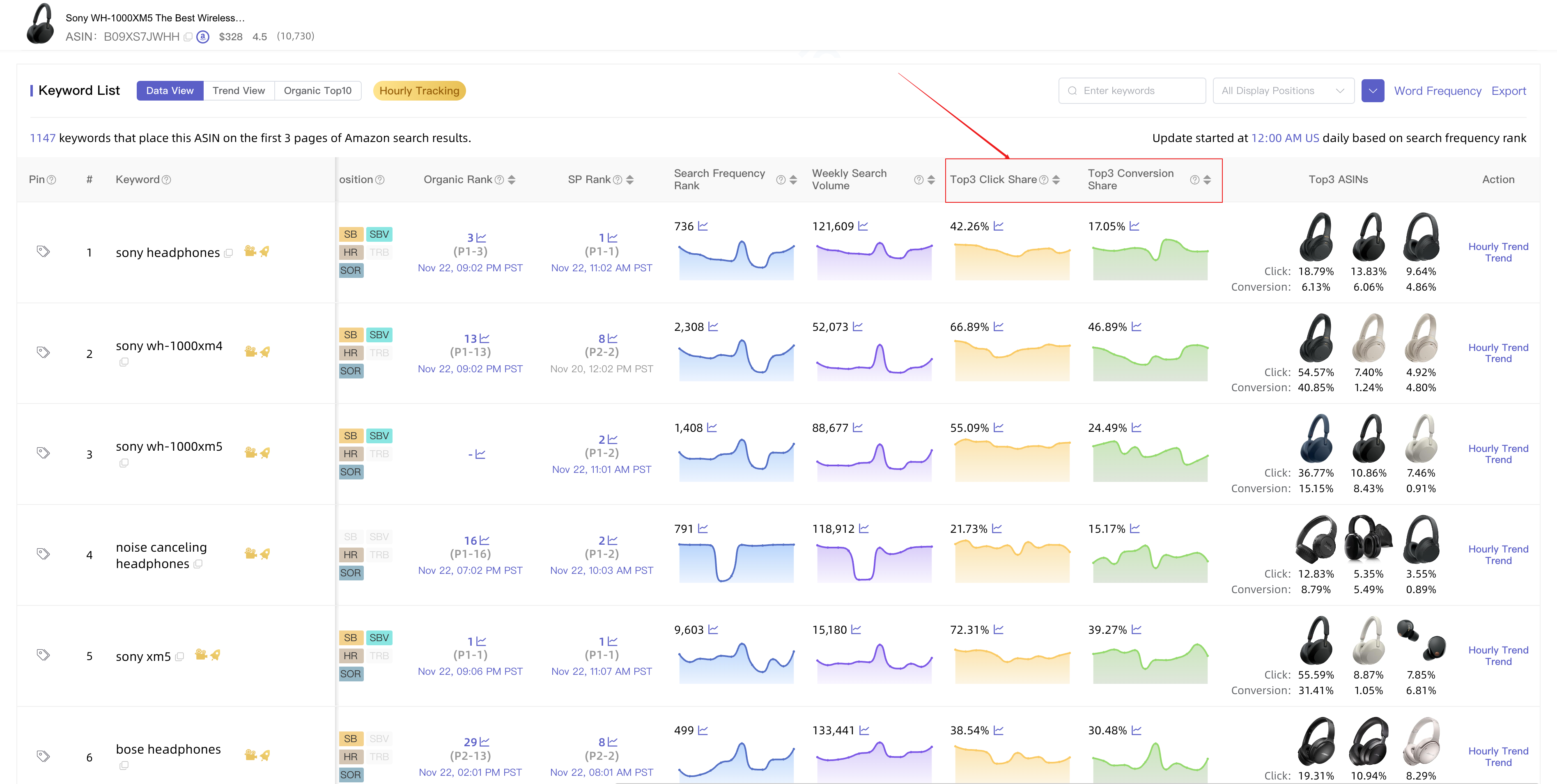The width and height of the screenshot is (1557, 784).
Task: Sort by Search Frequency Rank
Action: [793, 180]
